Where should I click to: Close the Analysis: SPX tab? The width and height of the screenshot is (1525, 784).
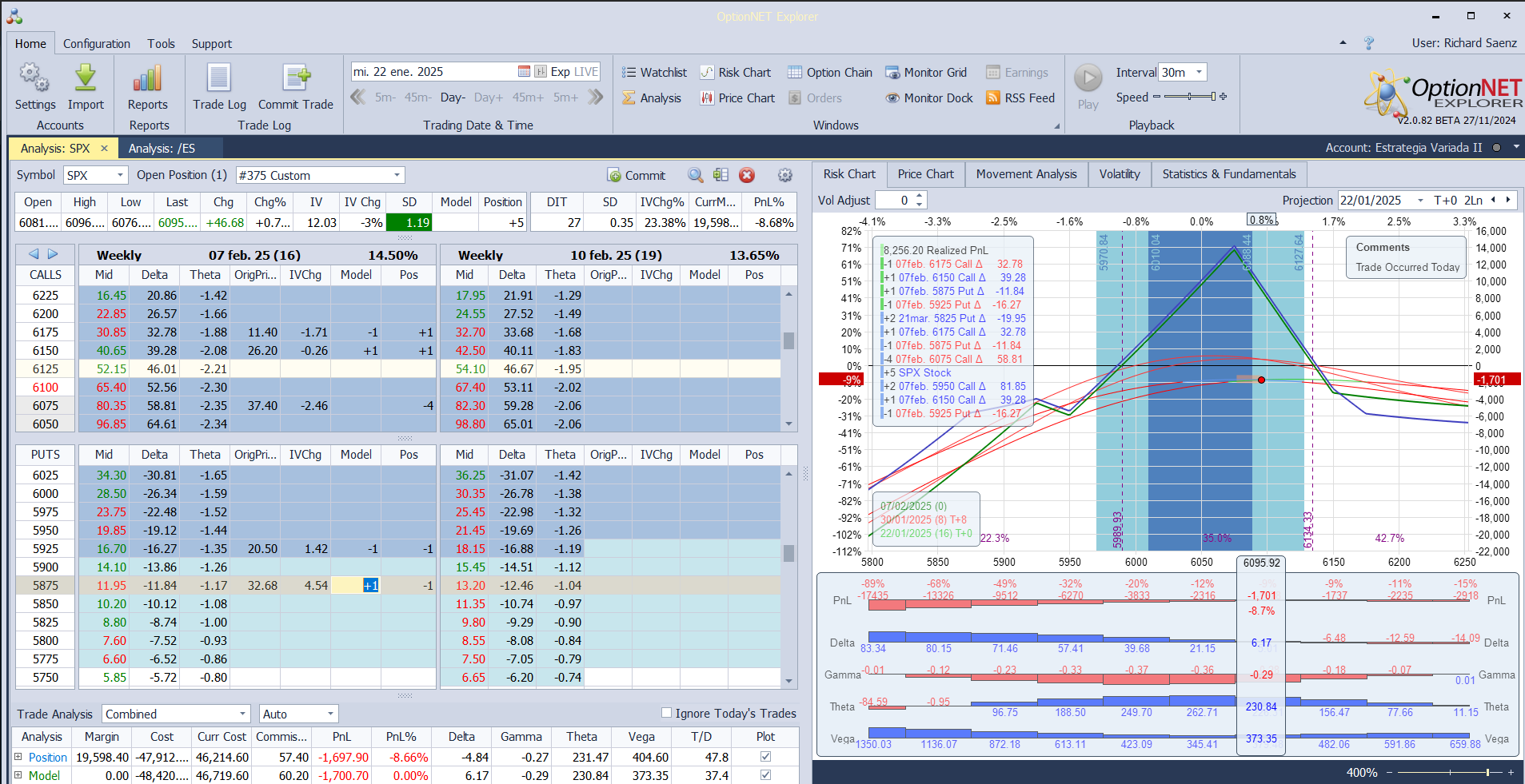104,149
